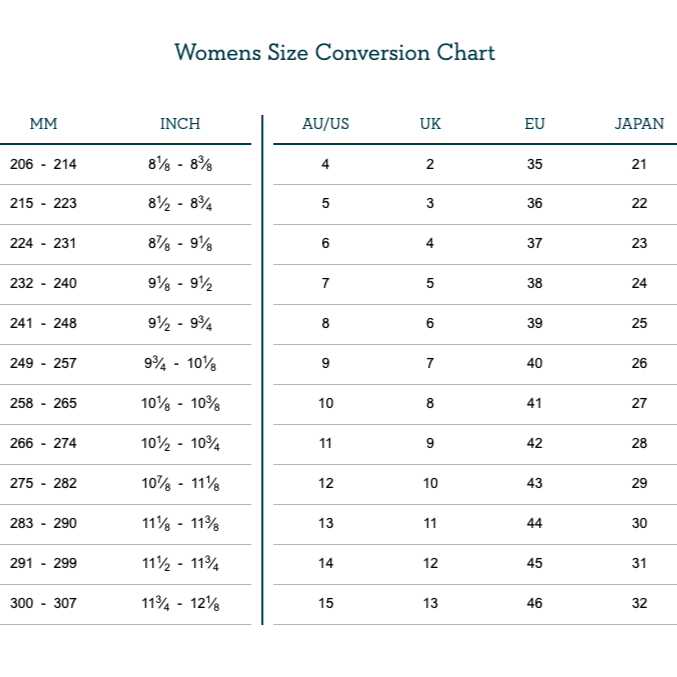Select the MM column header
The height and width of the screenshot is (677, 677).
[43, 124]
